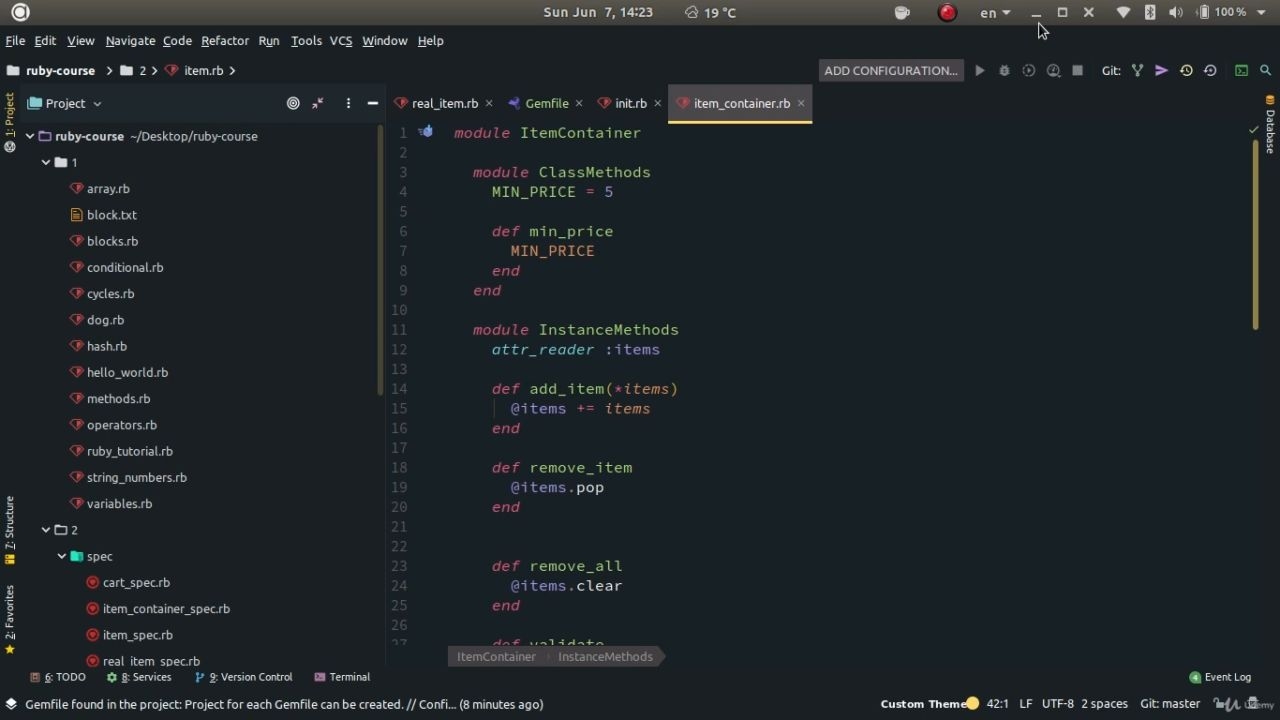The width and height of the screenshot is (1280, 720).
Task: Toggle Custom Theme yellow indicator
Action: tap(972, 704)
